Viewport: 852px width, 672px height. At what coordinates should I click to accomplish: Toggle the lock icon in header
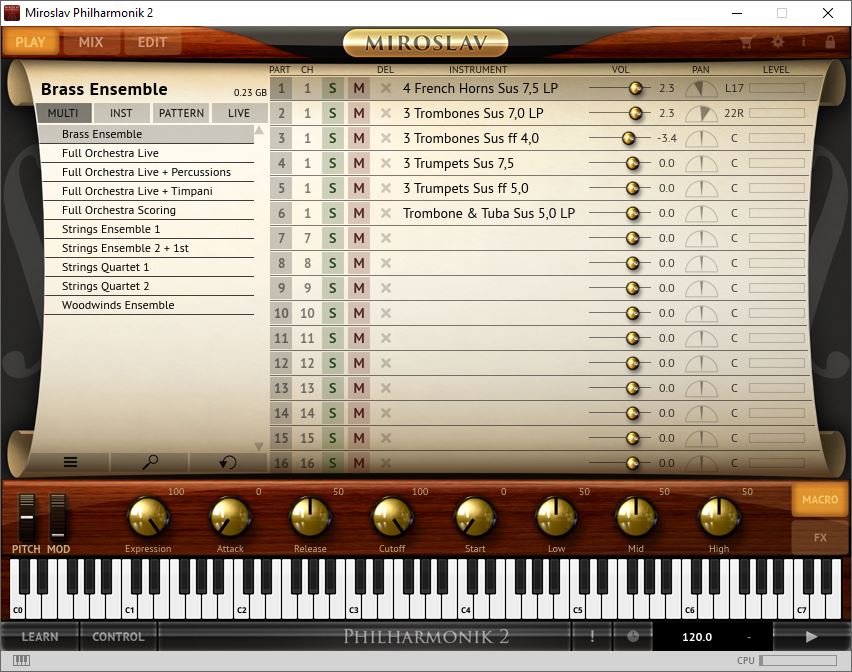coord(830,42)
